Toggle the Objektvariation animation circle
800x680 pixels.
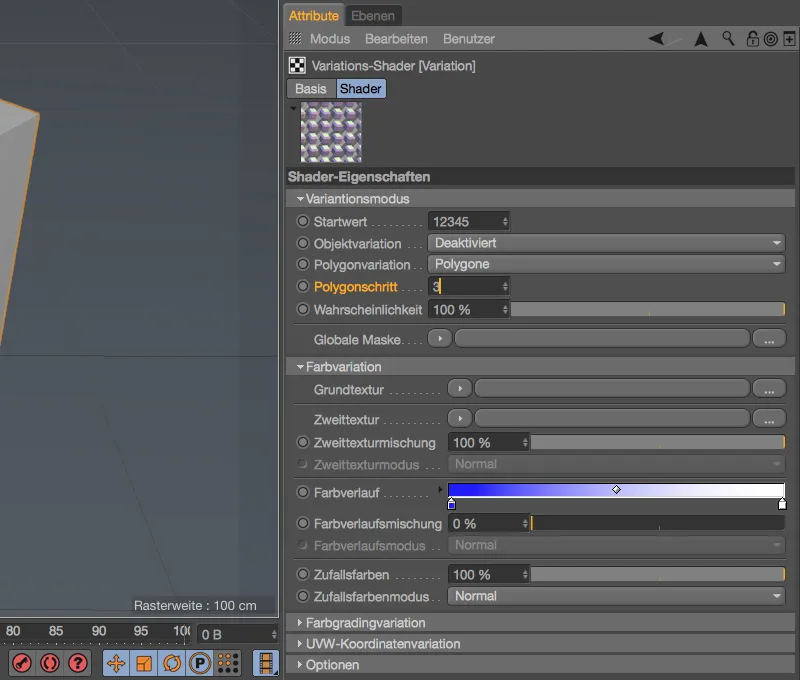click(x=303, y=243)
